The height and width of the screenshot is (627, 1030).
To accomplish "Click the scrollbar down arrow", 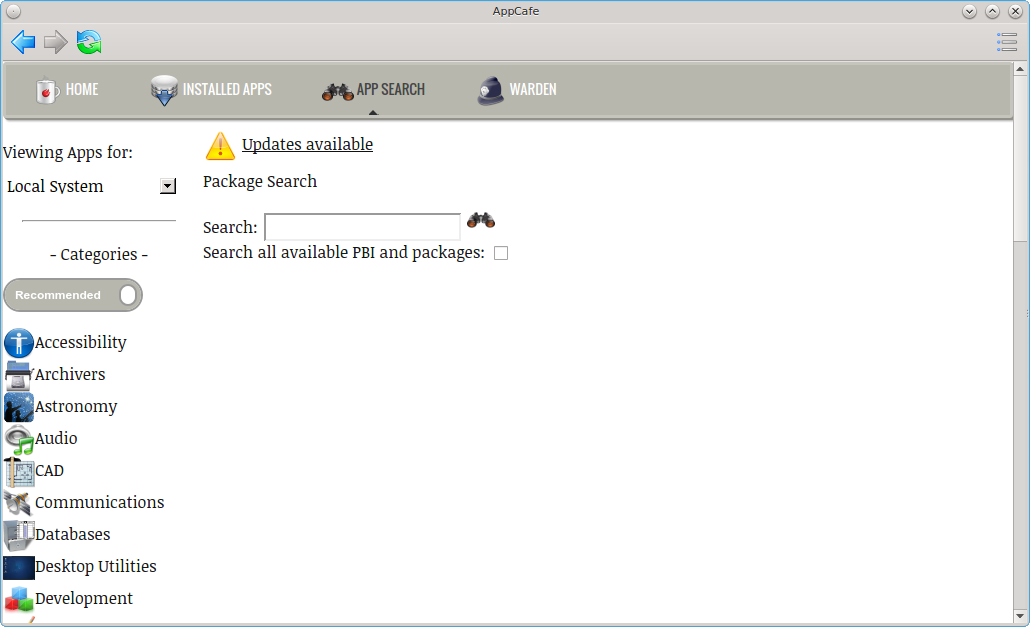I will point(1019,616).
